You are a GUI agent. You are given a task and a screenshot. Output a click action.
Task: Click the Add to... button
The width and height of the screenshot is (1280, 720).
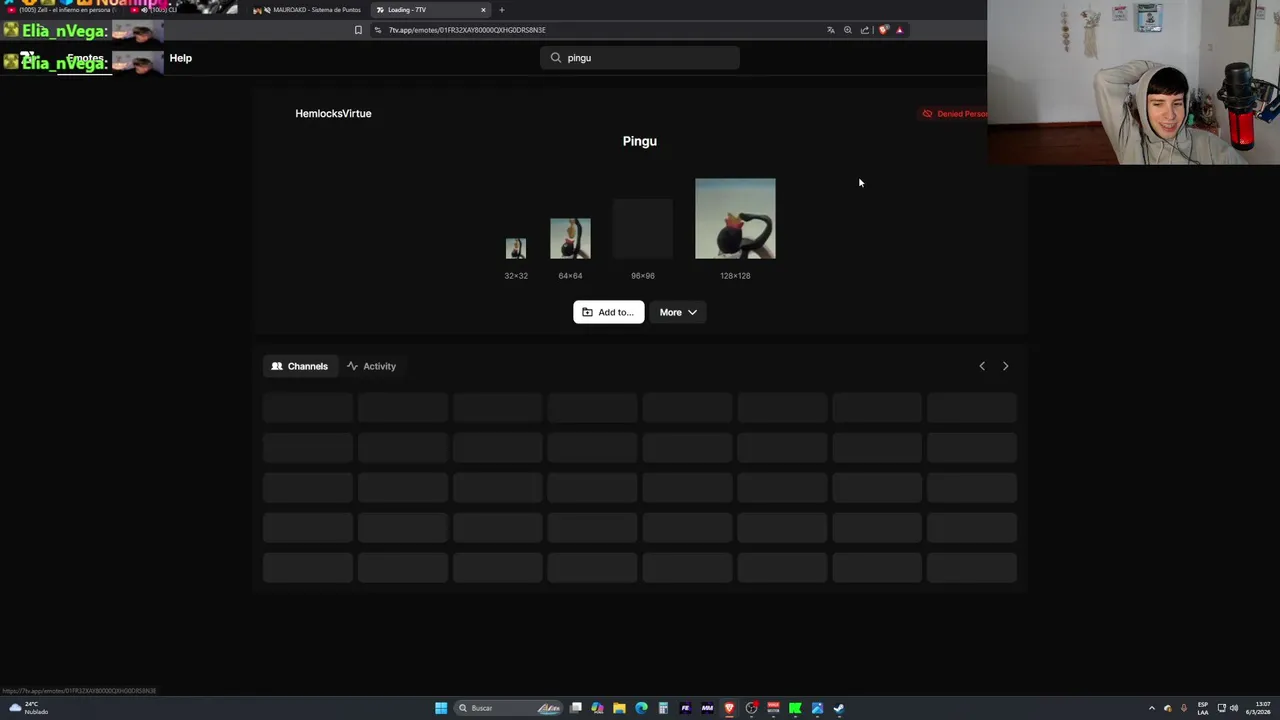(x=608, y=312)
